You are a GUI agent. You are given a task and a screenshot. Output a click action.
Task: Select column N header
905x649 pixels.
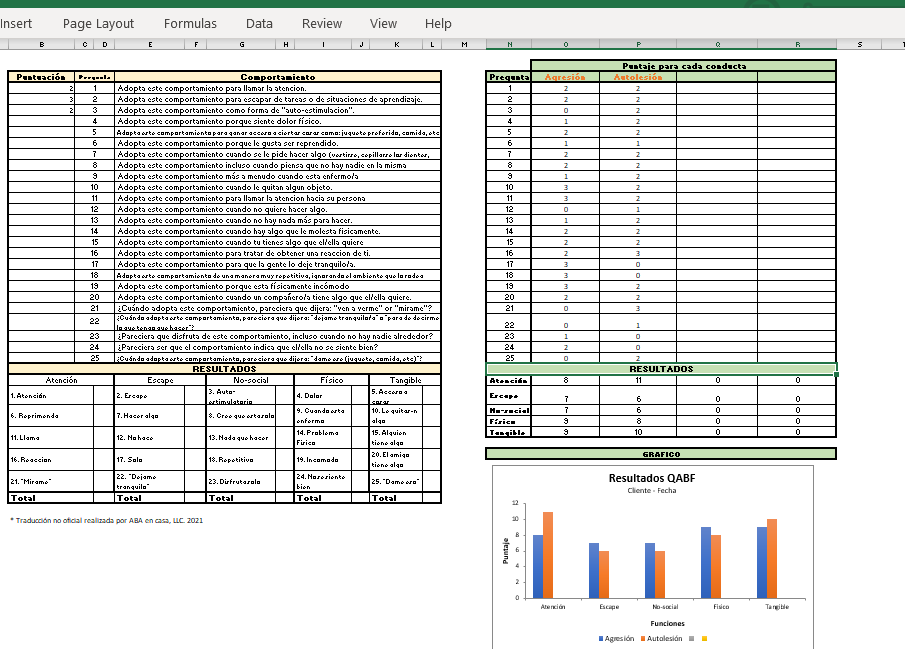(510, 44)
